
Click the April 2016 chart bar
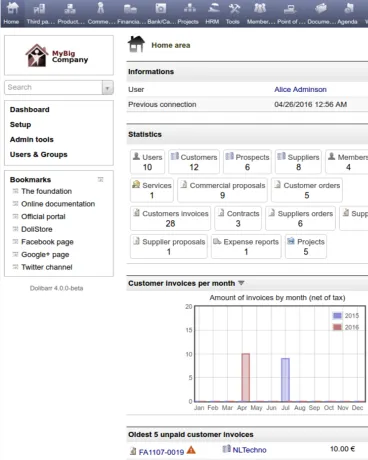pos(245,377)
